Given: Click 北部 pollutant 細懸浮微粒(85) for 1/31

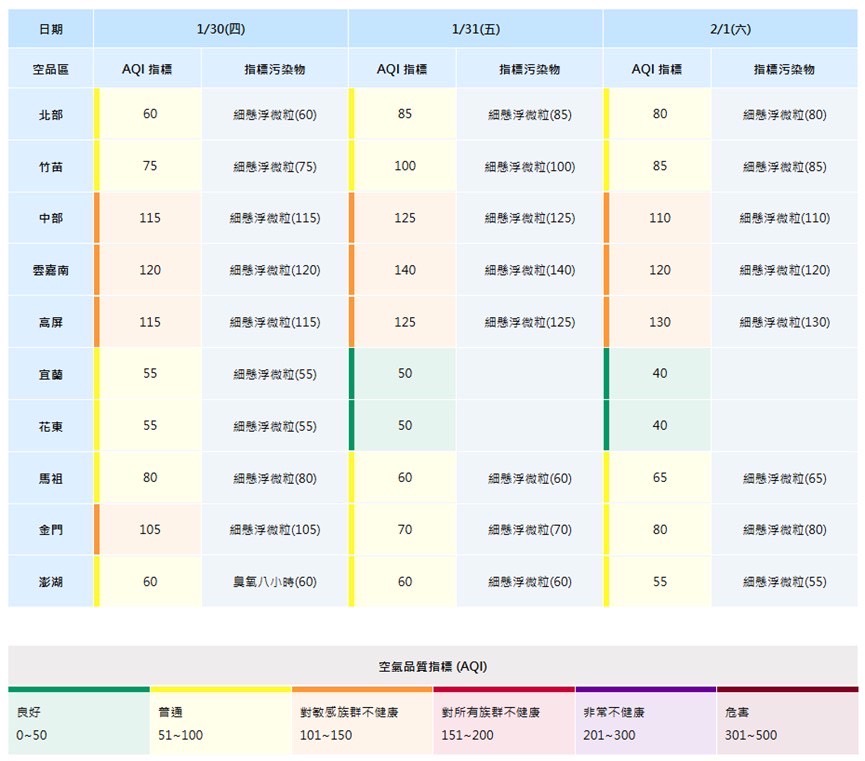Looking at the screenshot, I should coord(530,114).
